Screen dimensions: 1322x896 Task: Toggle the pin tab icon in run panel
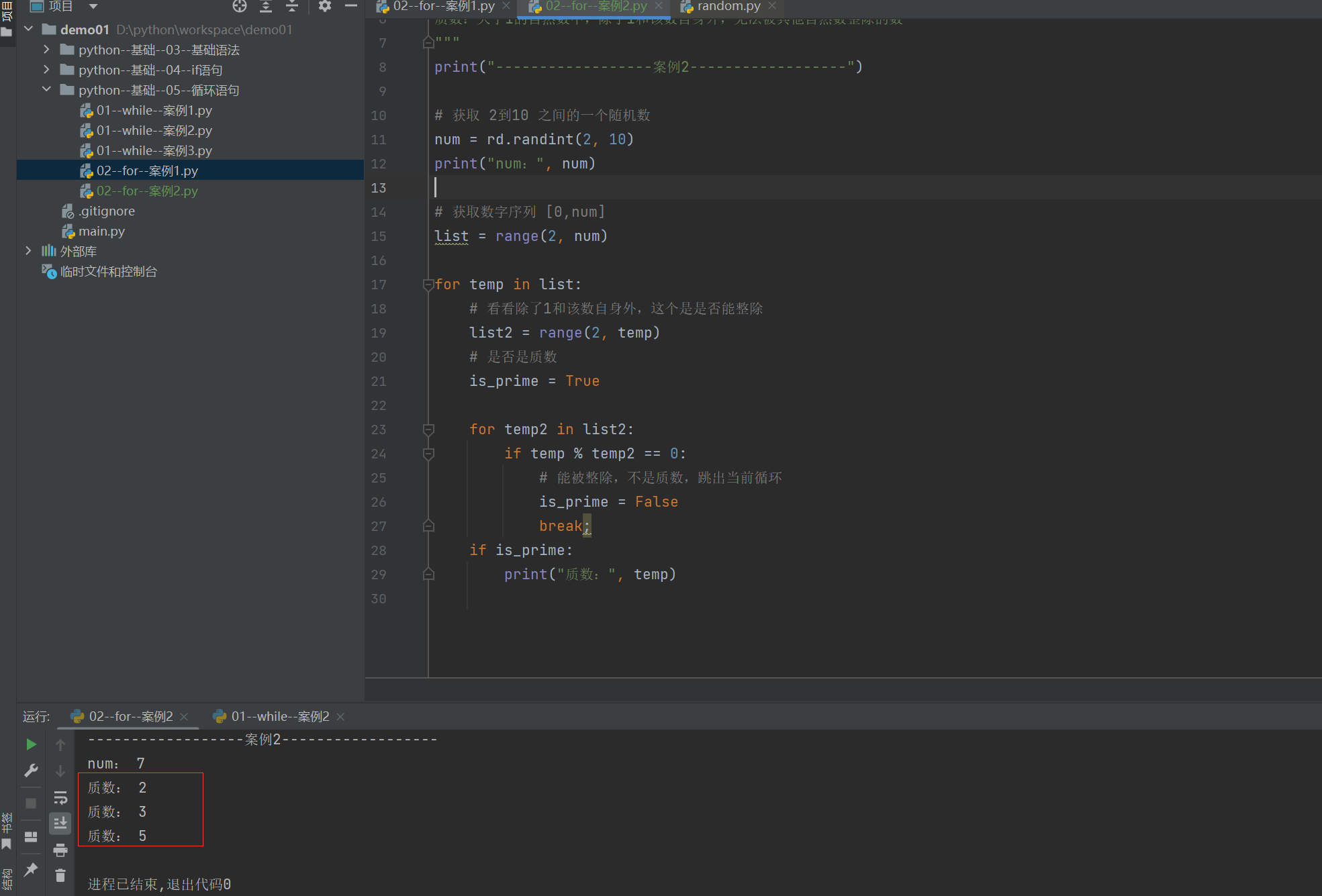click(31, 870)
